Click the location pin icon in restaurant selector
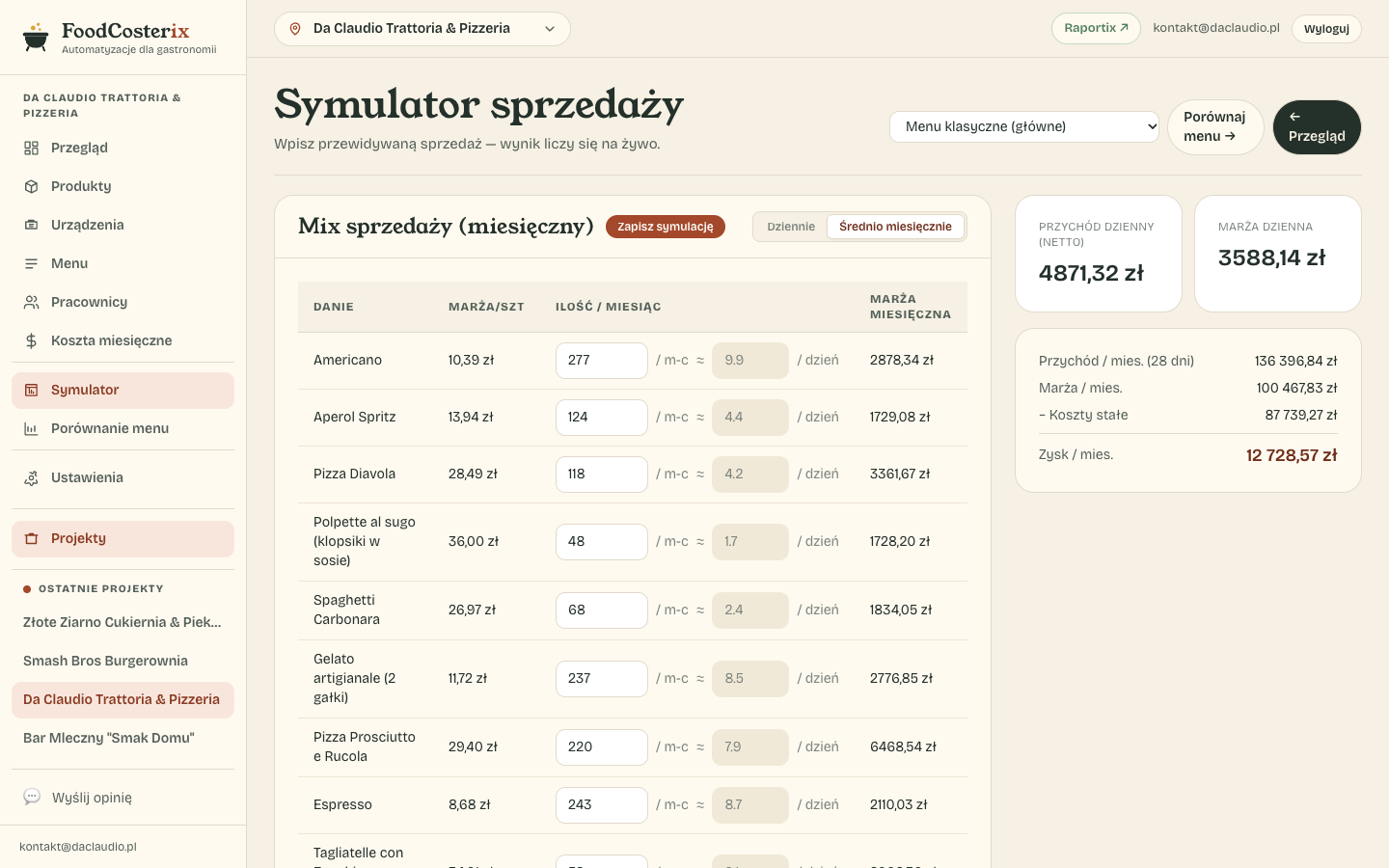 point(295,29)
